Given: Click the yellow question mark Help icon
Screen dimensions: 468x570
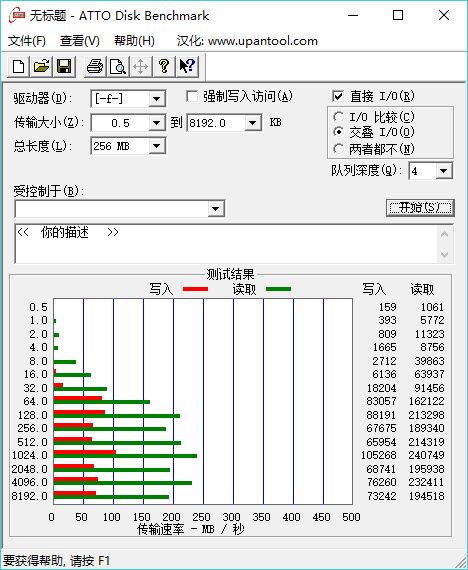Looking at the screenshot, I should coord(164,67).
